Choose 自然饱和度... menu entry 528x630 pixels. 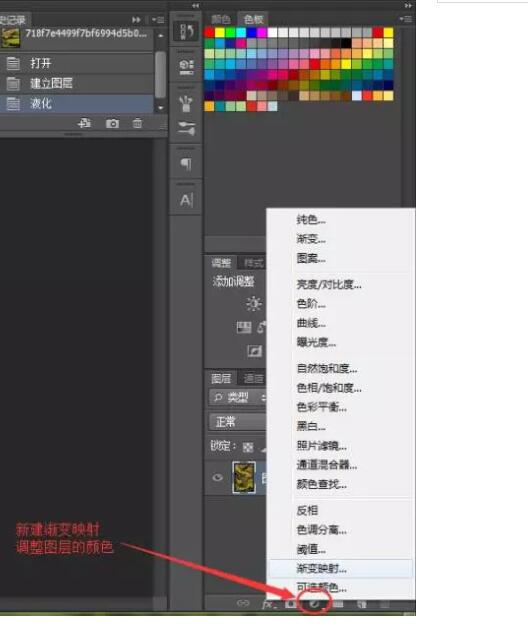[x=340, y=368]
